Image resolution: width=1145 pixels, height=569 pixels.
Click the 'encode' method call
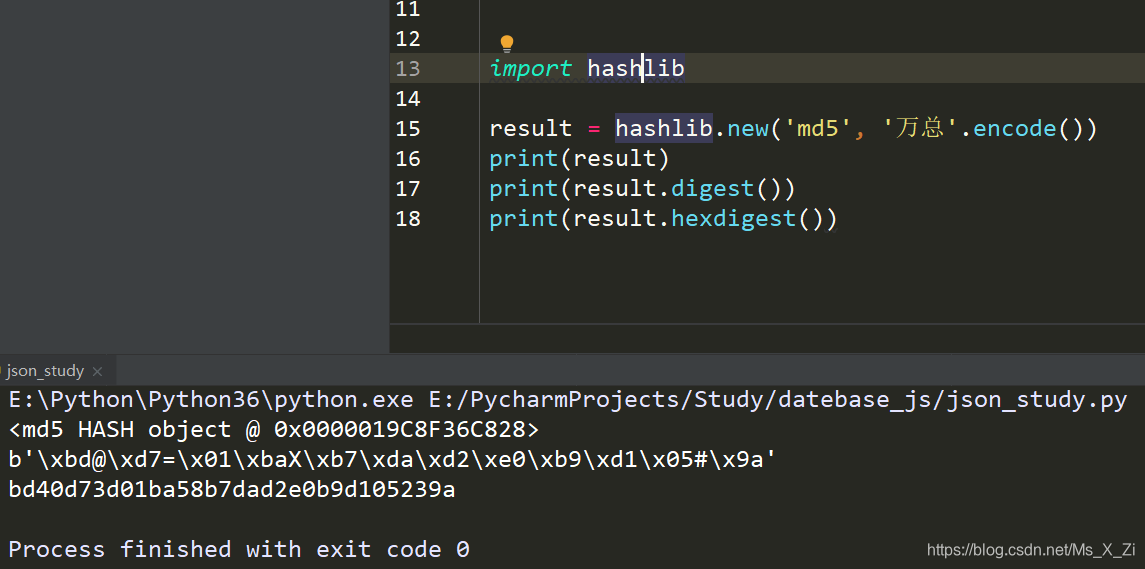(1015, 129)
